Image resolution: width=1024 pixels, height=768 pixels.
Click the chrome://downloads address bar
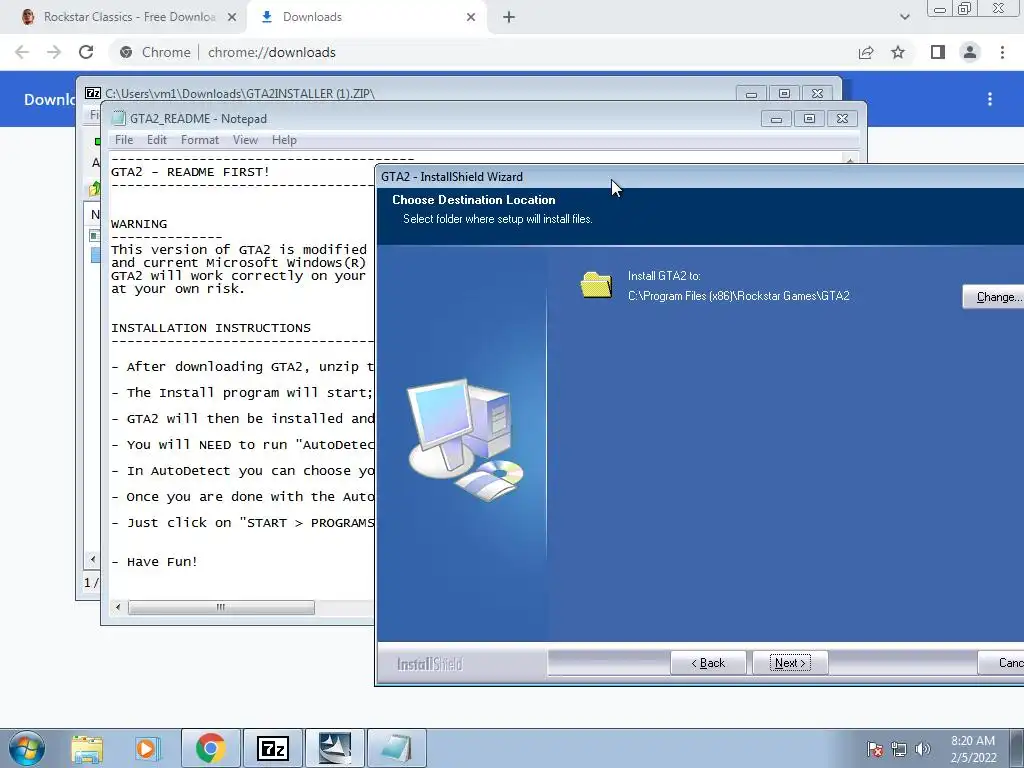pyautogui.click(x=483, y=52)
